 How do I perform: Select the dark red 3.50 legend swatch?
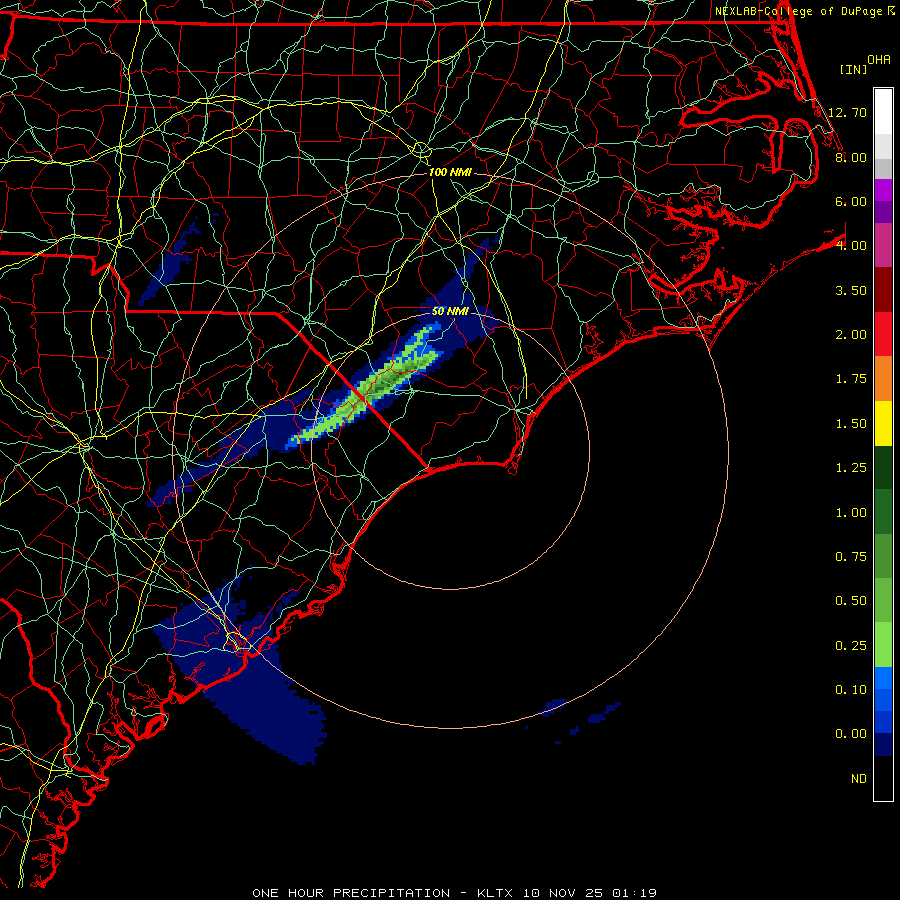point(883,290)
